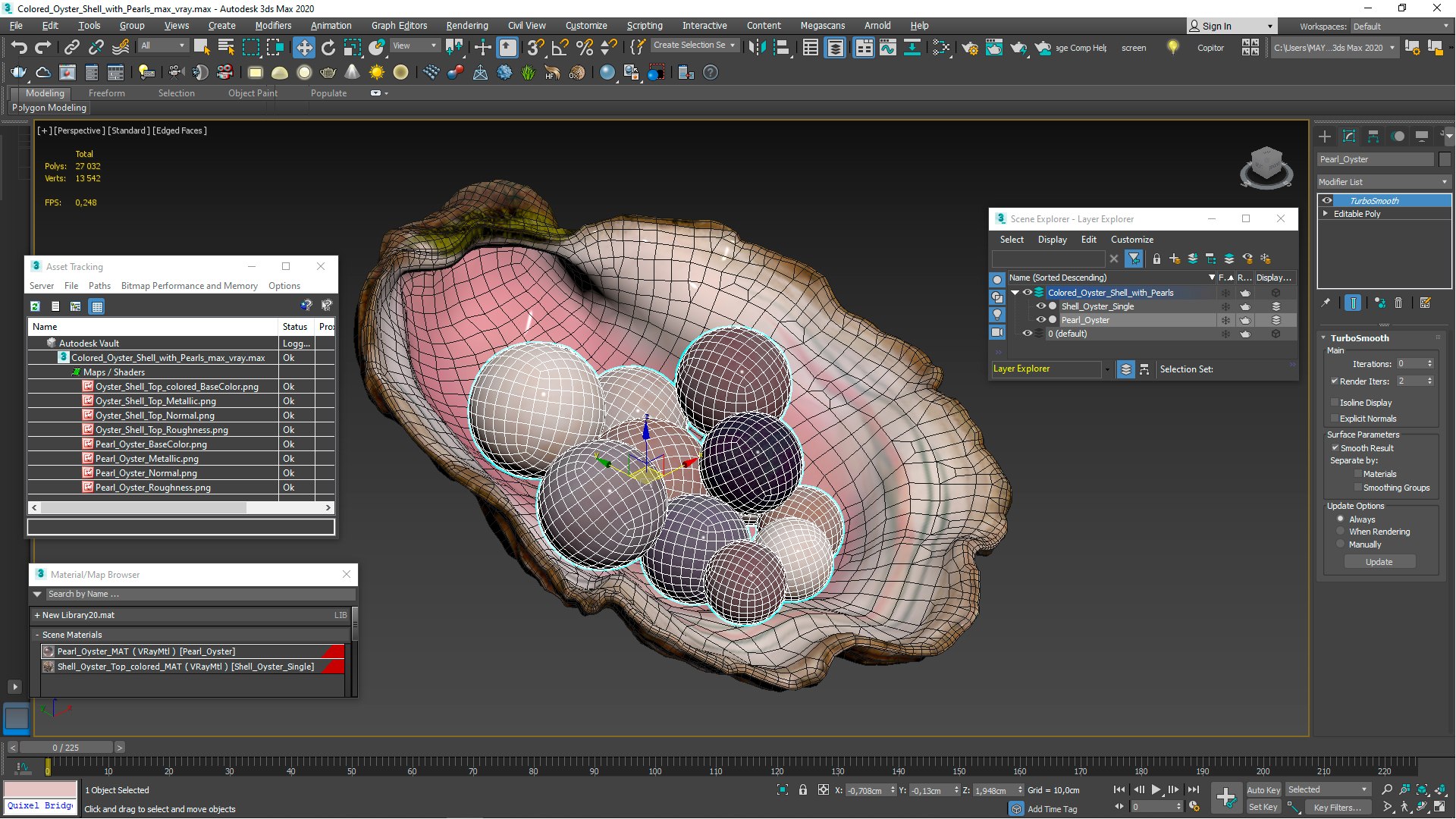Toggle Angle Snap percent icon
Image resolution: width=1456 pixels, height=819 pixels.
tap(584, 48)
